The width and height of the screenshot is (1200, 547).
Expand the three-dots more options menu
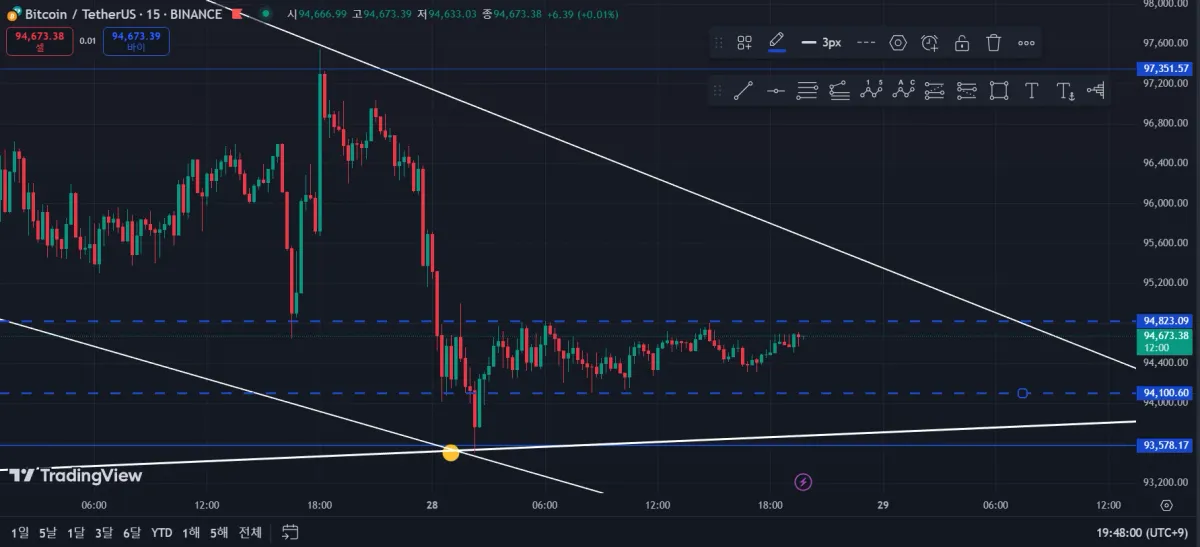1026,43
